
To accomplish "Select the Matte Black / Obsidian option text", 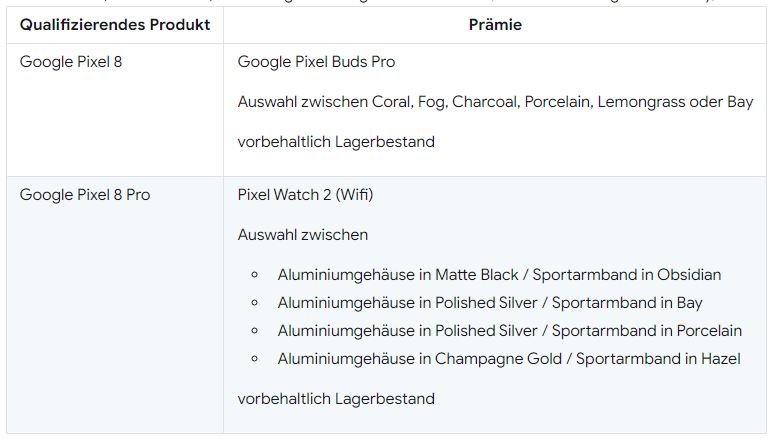I will [x=499, y=275].
